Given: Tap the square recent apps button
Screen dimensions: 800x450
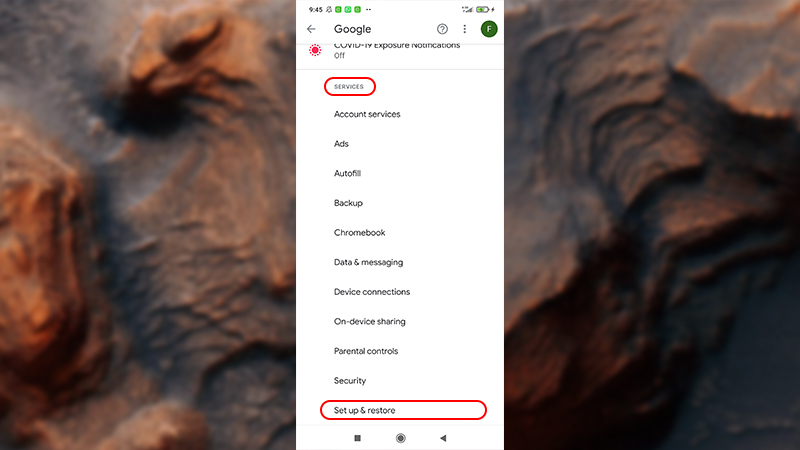Looking at the screenshot, I should click(x=358, y=438).
